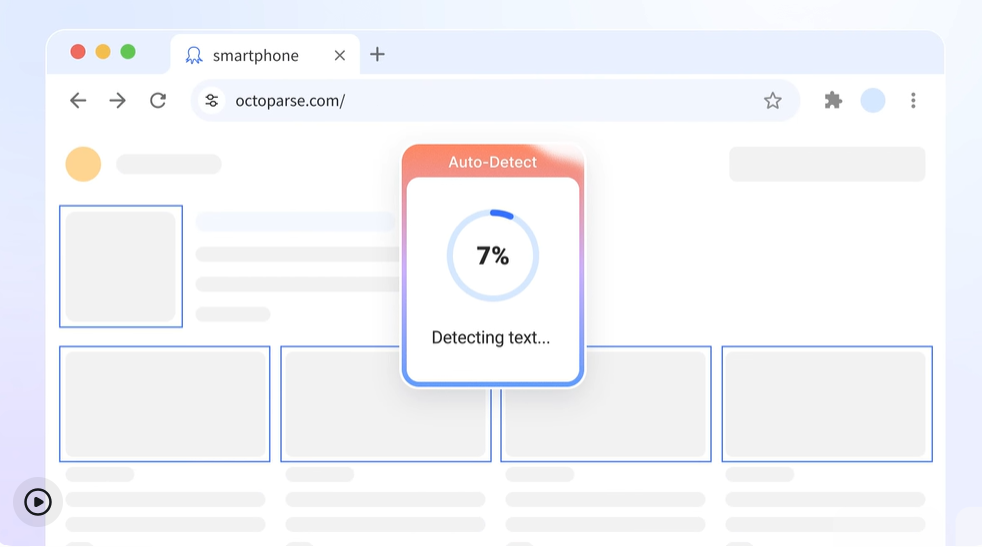This screenshot has height=547, width=982.
Task: Open the round profile avatar
Action: click(x=872, y=100)
